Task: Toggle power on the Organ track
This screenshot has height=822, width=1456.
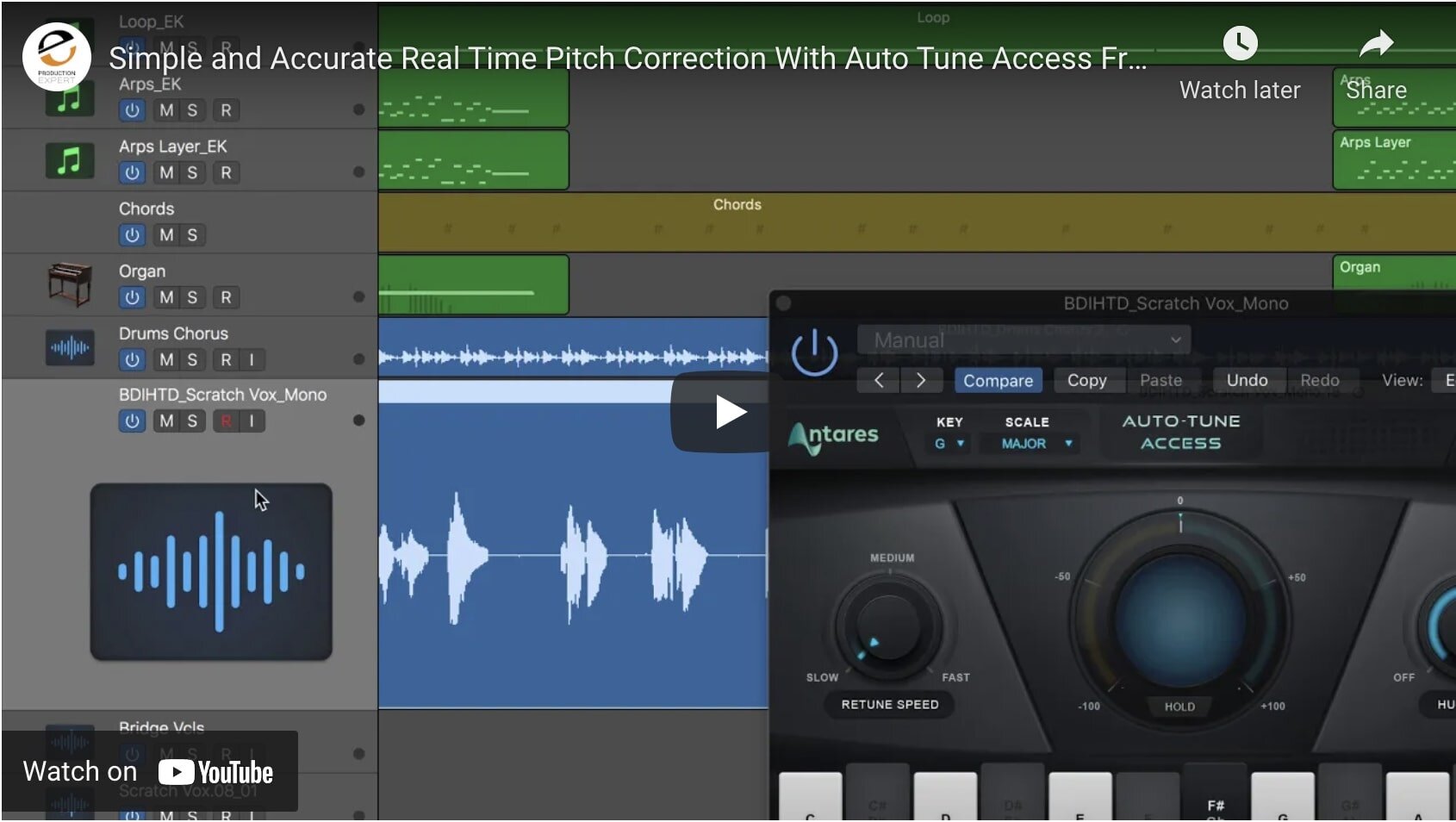Action: point(132,297)
